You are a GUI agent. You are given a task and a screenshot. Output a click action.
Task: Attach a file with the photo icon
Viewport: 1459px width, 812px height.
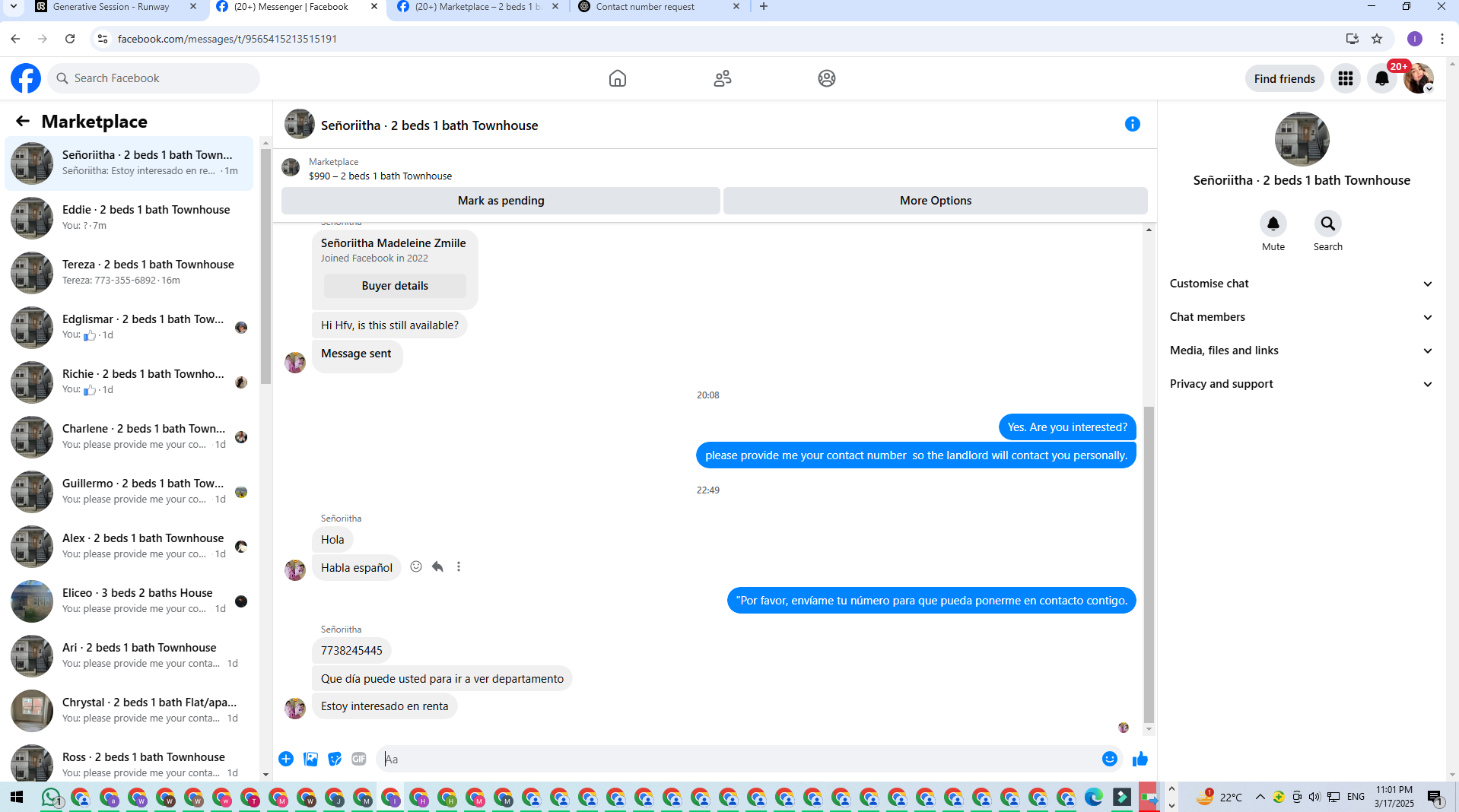(310, 759)
